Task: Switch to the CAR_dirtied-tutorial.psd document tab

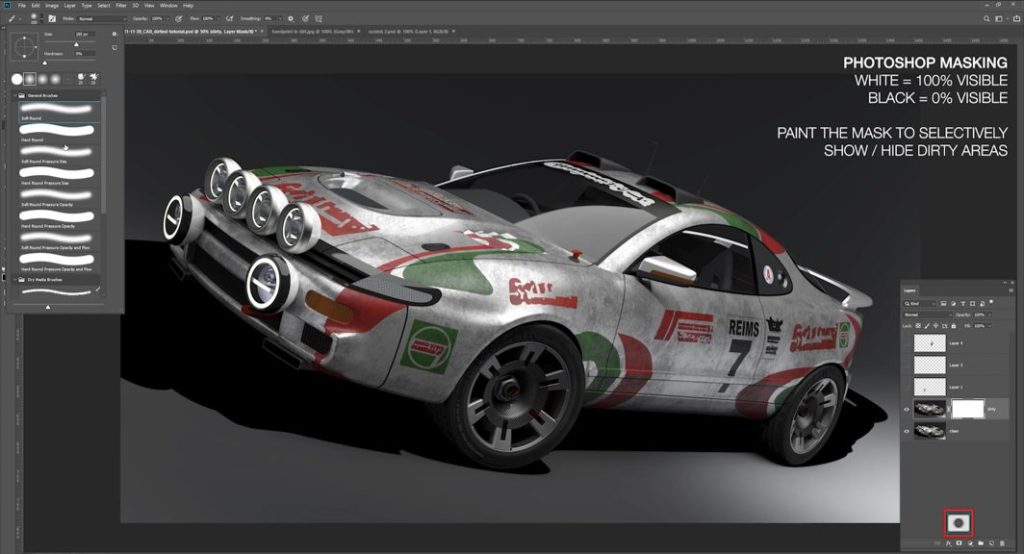Action: (191, 31)
